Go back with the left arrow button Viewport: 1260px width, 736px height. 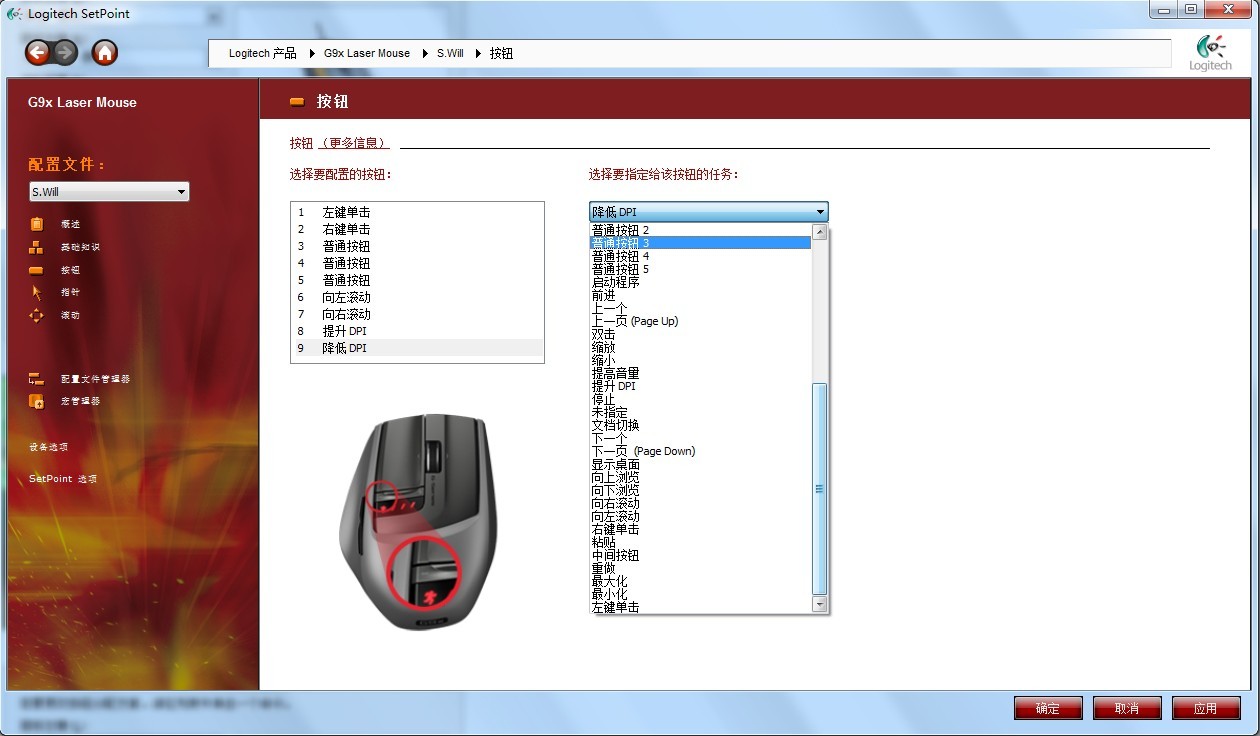click(x=38, y=53)
